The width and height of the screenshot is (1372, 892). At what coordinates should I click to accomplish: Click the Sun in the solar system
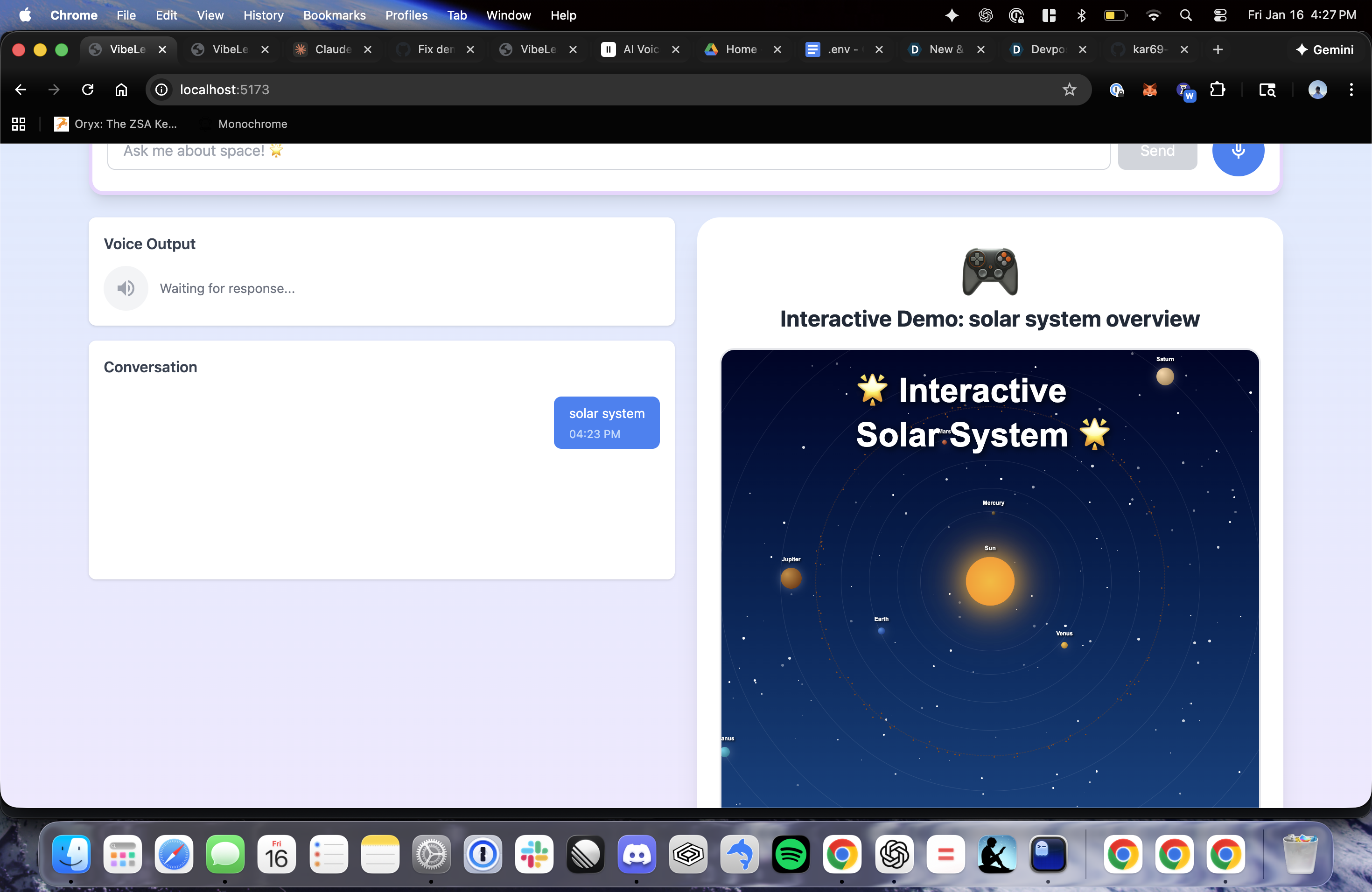990,581
